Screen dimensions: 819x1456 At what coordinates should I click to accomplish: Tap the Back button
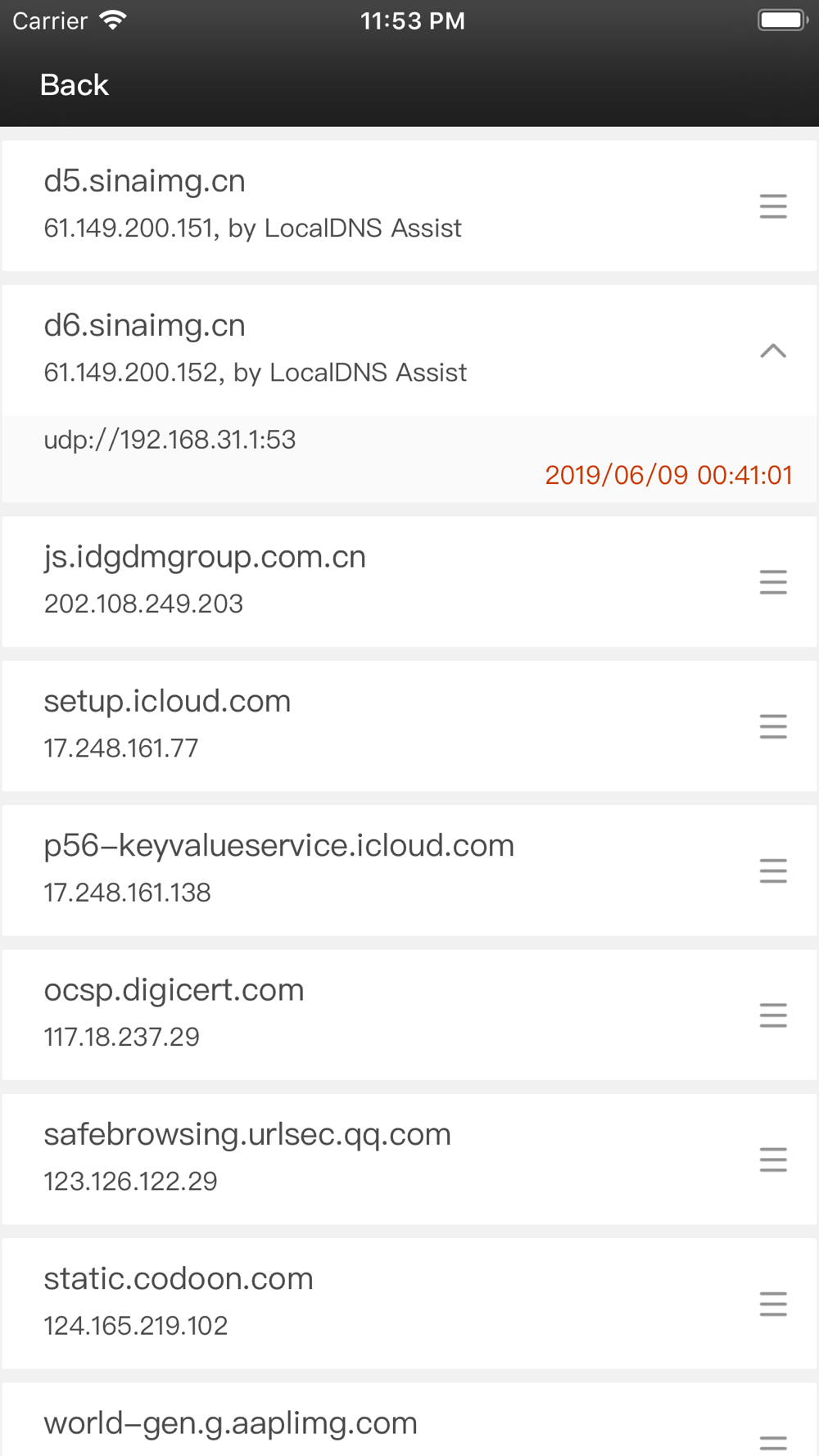tap(74, 85)
